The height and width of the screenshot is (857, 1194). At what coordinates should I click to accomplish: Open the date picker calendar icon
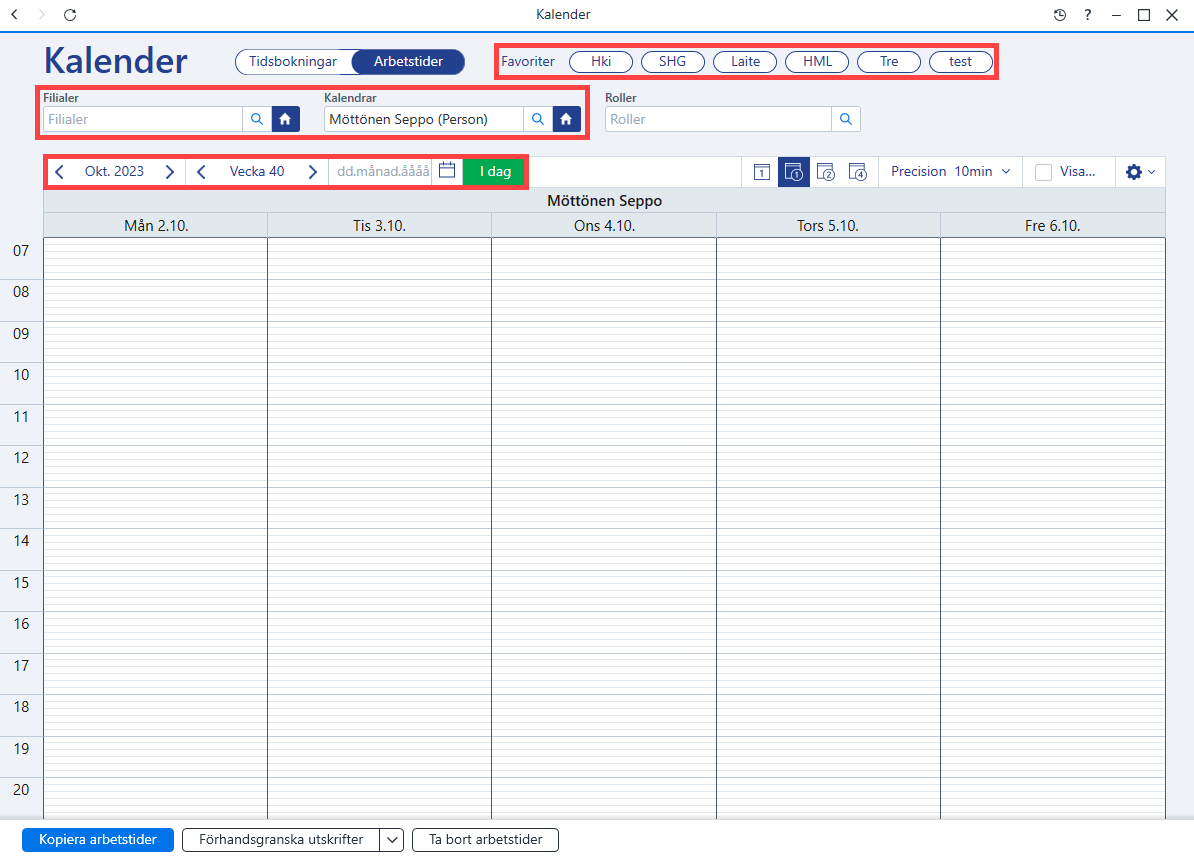point(447,171)
